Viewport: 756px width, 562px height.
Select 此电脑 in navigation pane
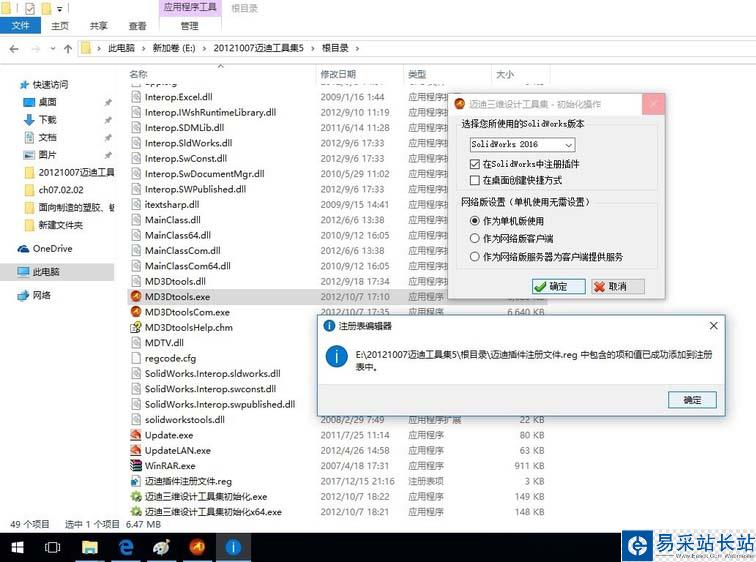point(46,272)
